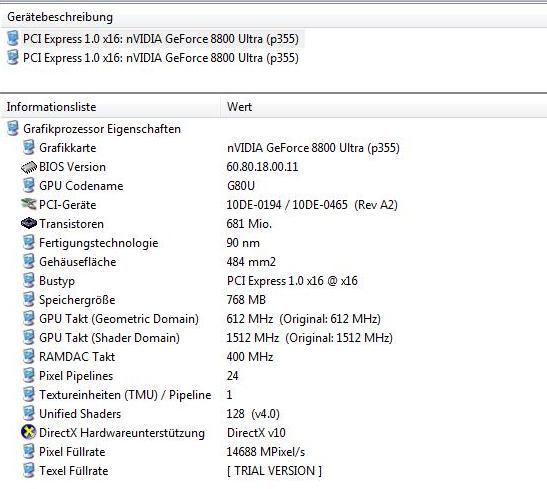Click the DirectX Hardwareunterstützung icon
547x489 pixels.
29,432
